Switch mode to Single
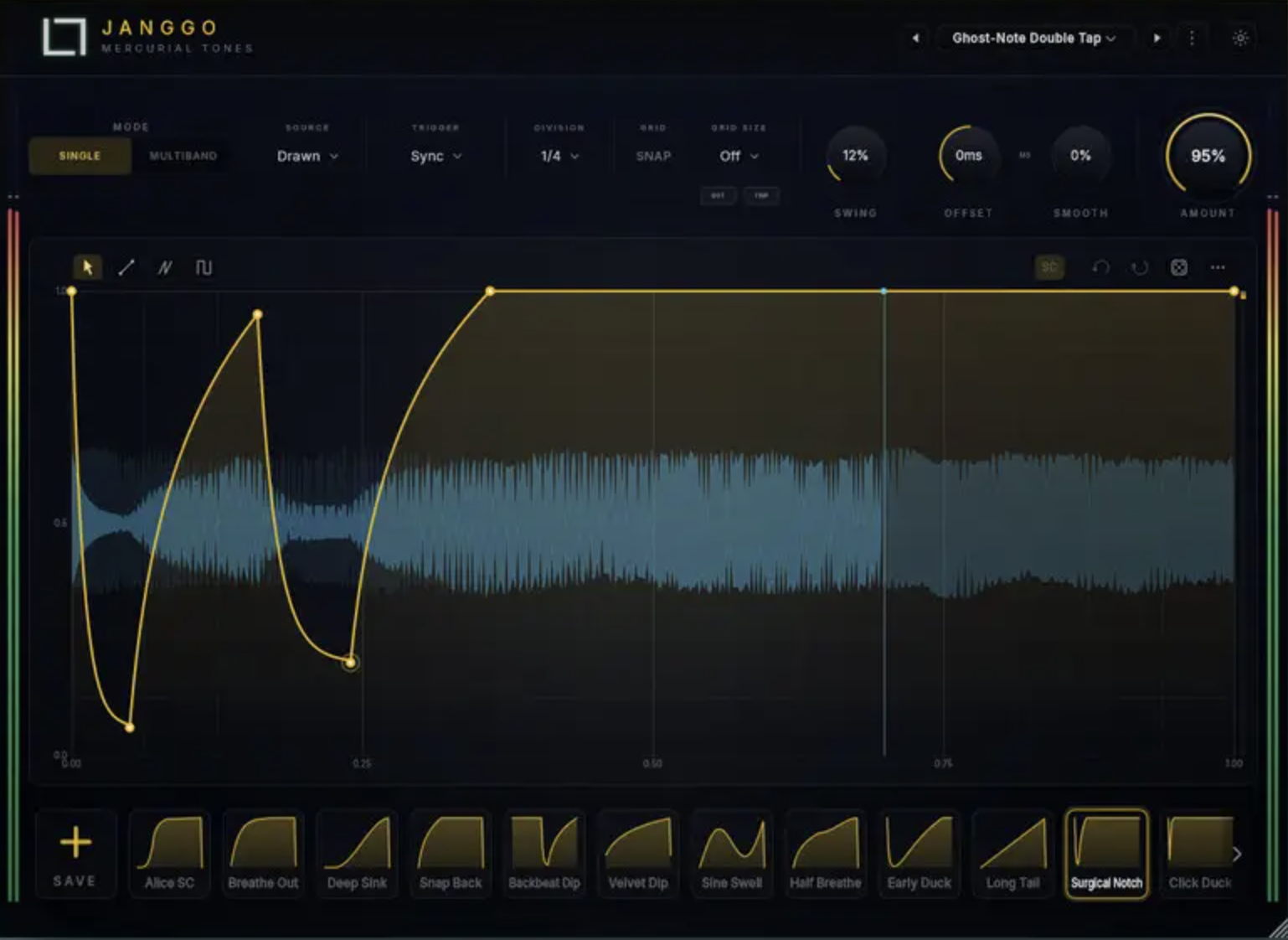Image resolution: width=1288 pixels, height=940 pixels. point(80,156)
